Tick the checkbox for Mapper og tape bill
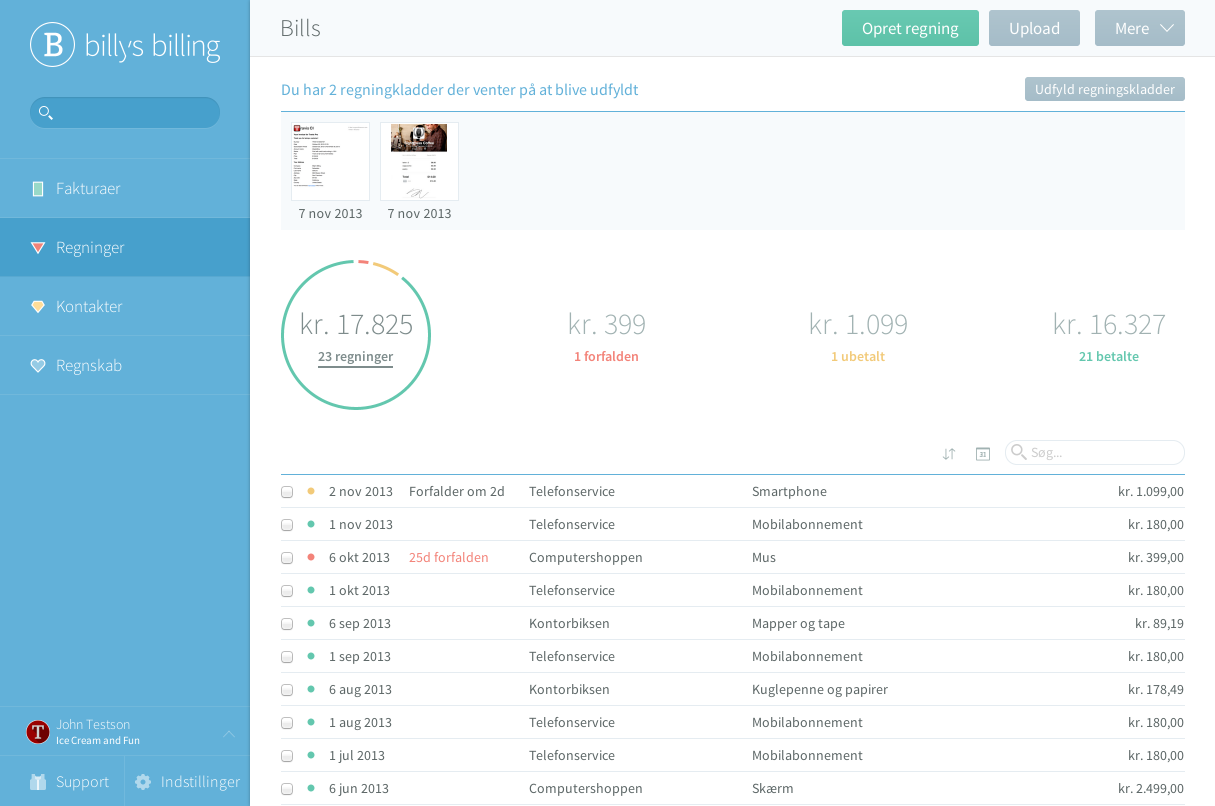This screenshot has height=806, width=1215. 287,624
